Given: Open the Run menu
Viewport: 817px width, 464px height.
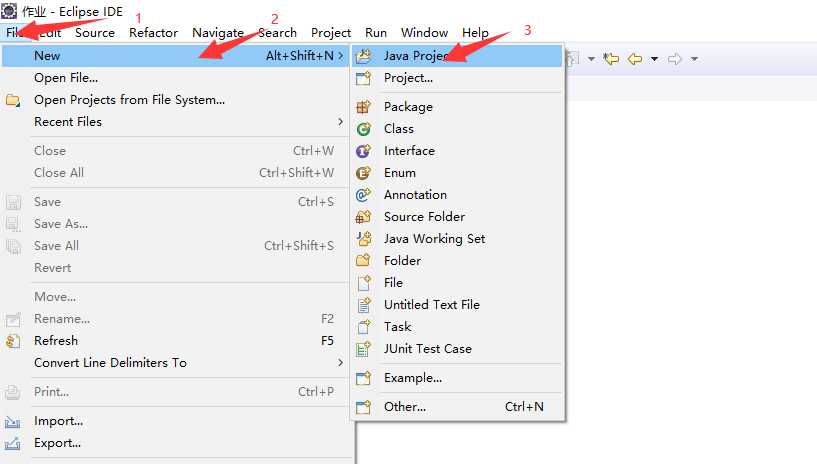Looking at the screenshot, I should tap(376, 32).
